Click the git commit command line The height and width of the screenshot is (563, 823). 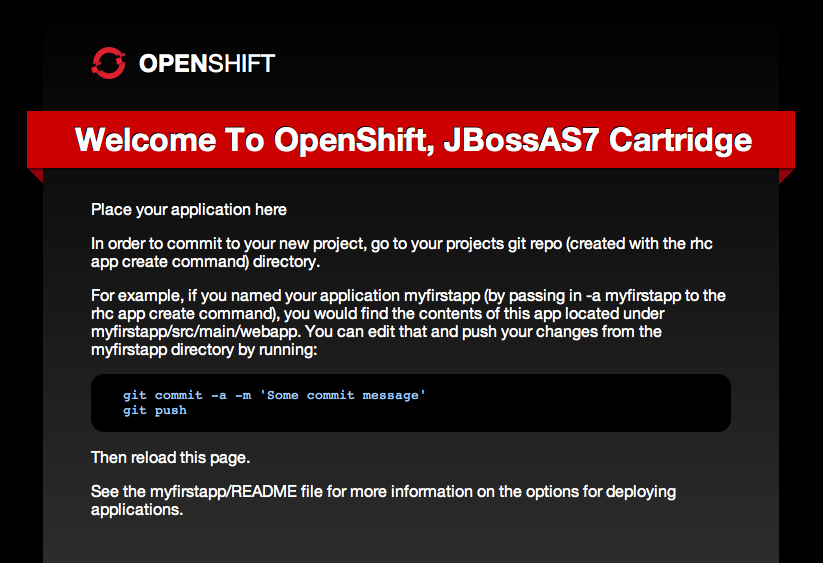tap(274, 395)
